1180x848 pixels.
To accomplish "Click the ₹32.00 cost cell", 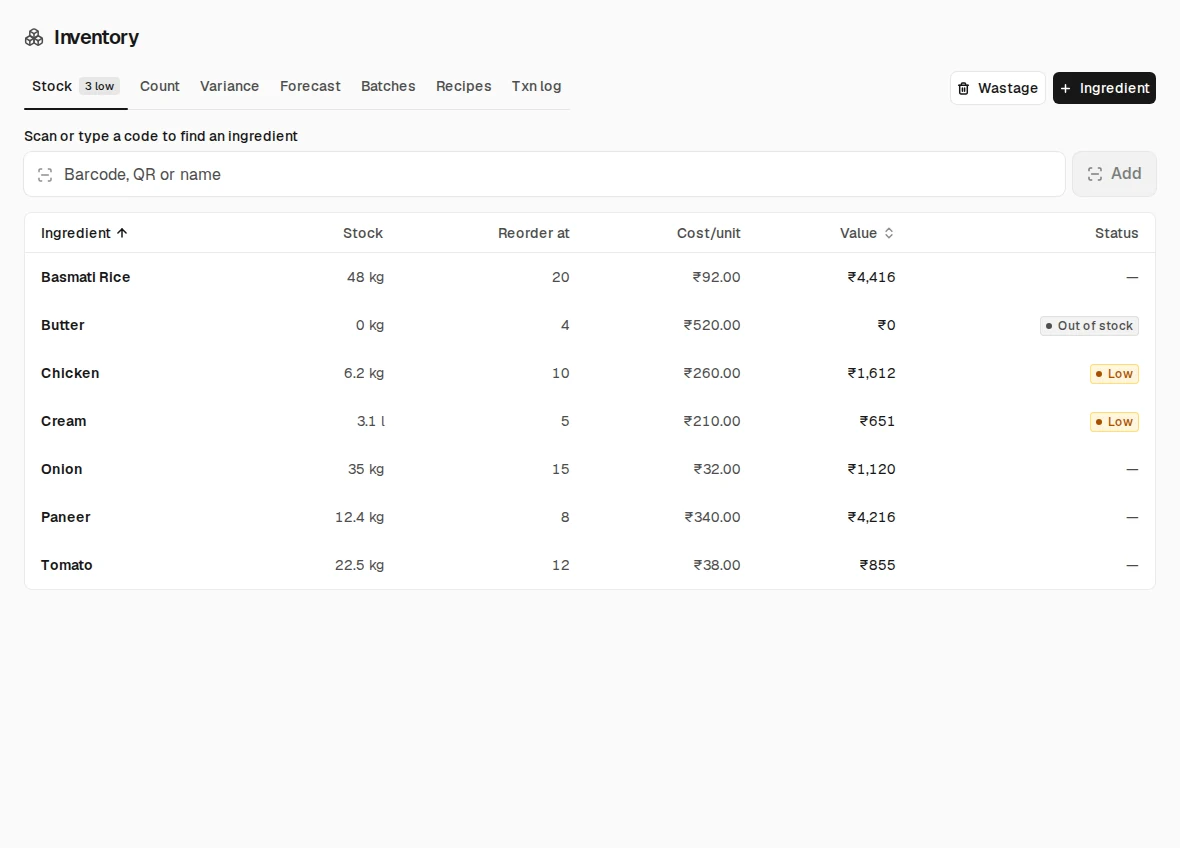I will [716, 470].
